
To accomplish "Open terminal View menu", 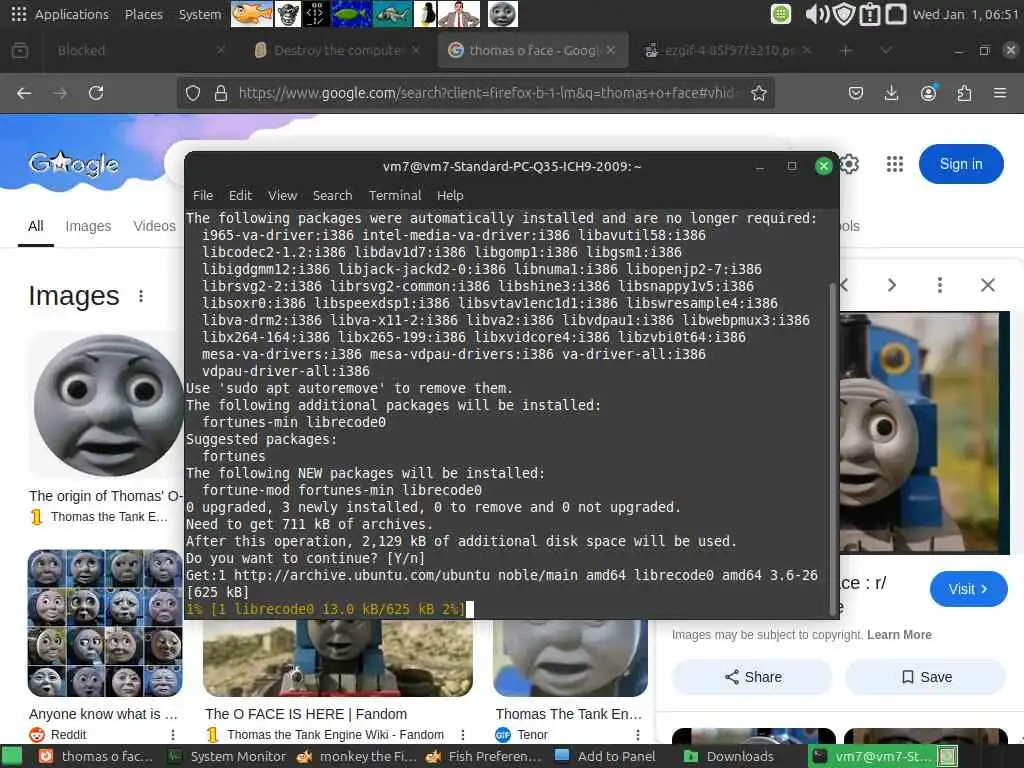I will click(282, 195).
